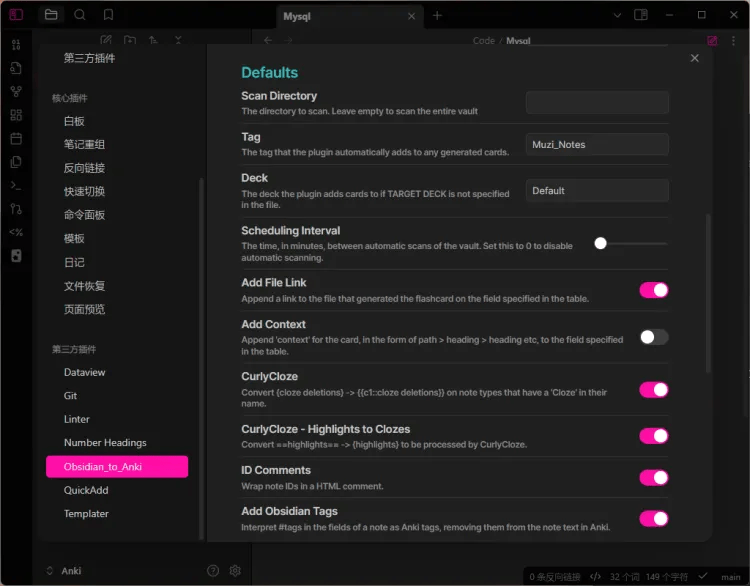Close the settings dialog
This screenshot has height=586, width=750.
(x=695, y=58)
